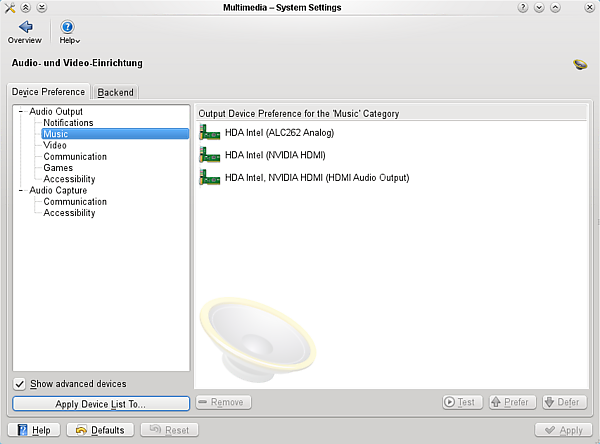Switch to the Backend tab

pyautogui.click(x=116, y=92)
